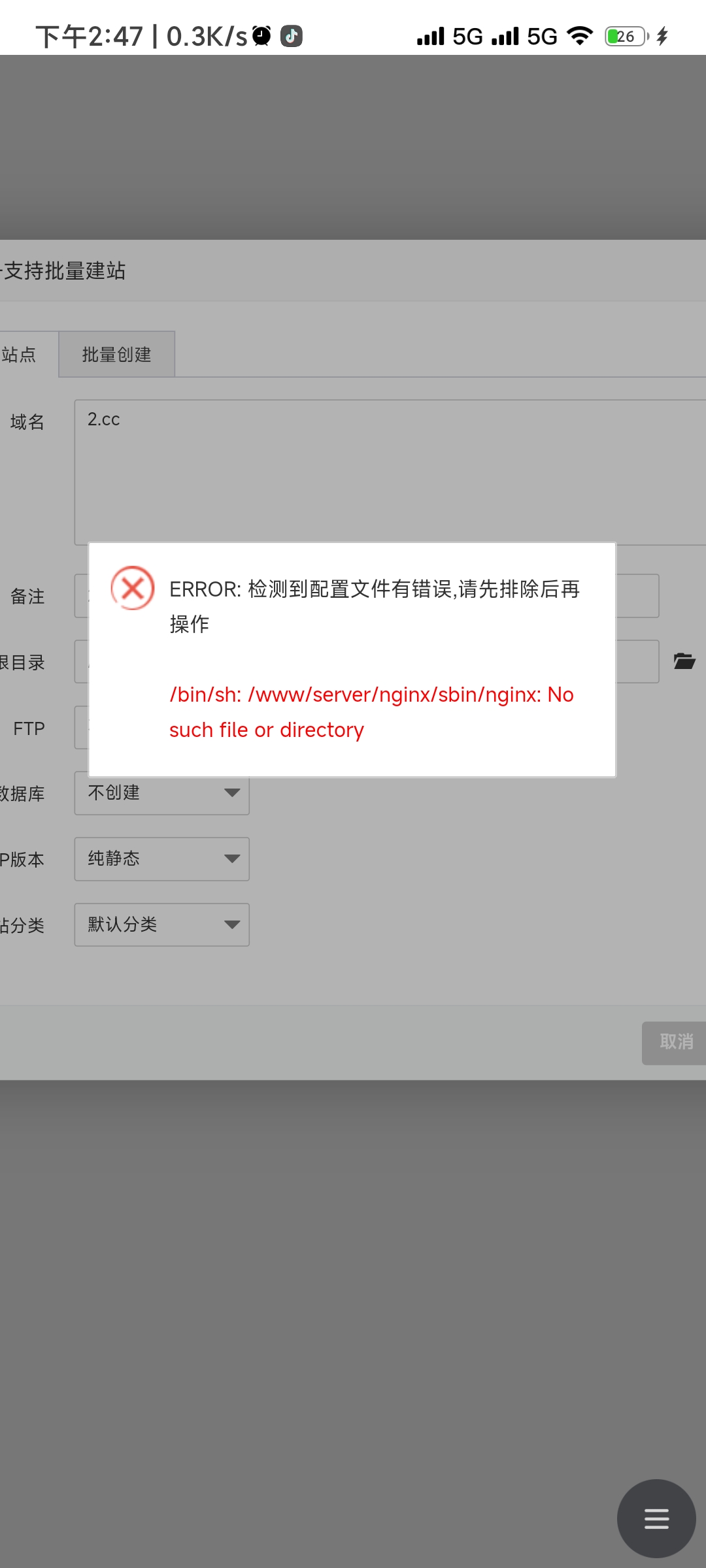The width and height of the screenshot is (706, 1568).
Task: Expand the 不创建 database dropdown
Action: pos(162,793)
